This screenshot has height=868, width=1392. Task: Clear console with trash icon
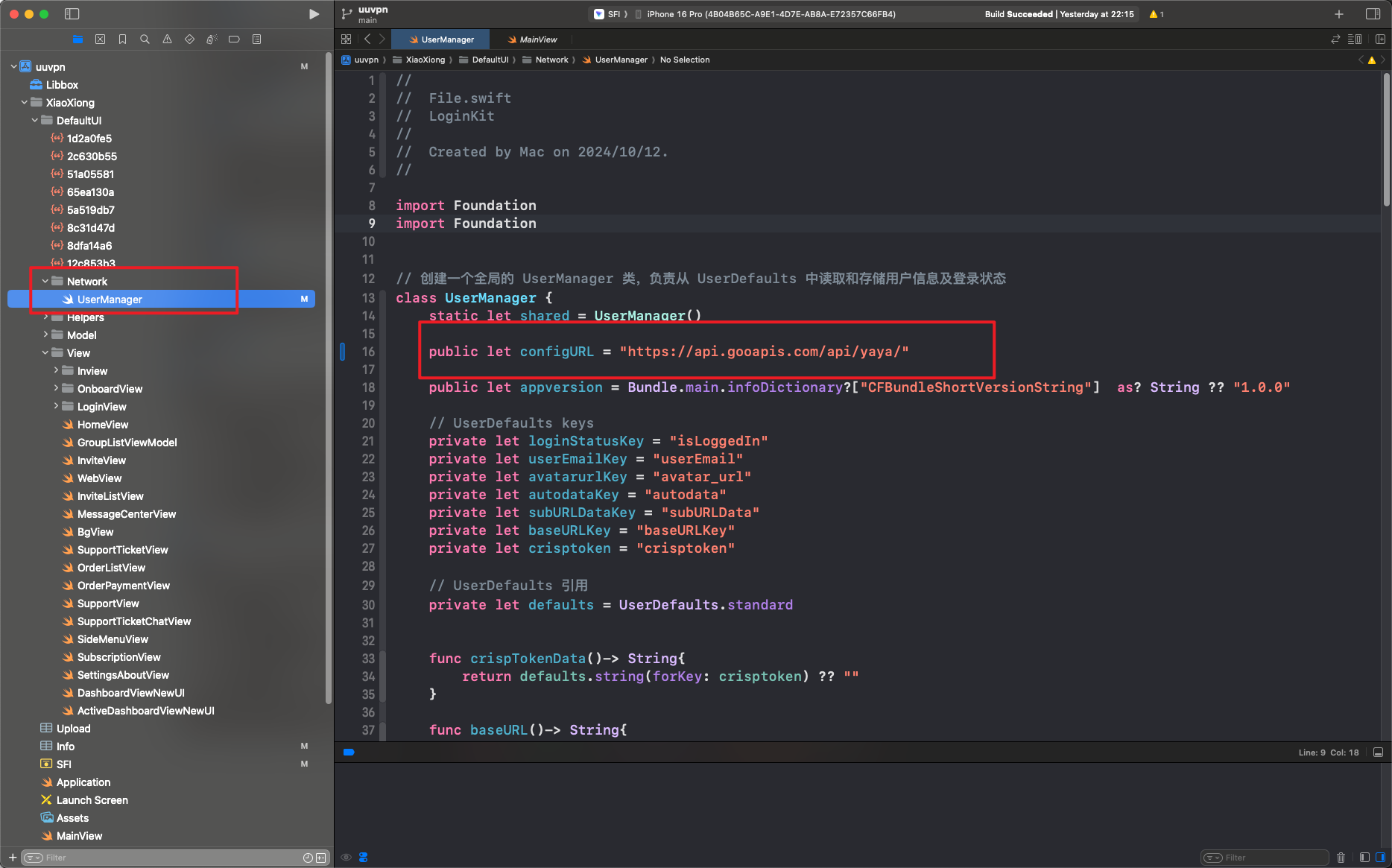pos(1341,858)
